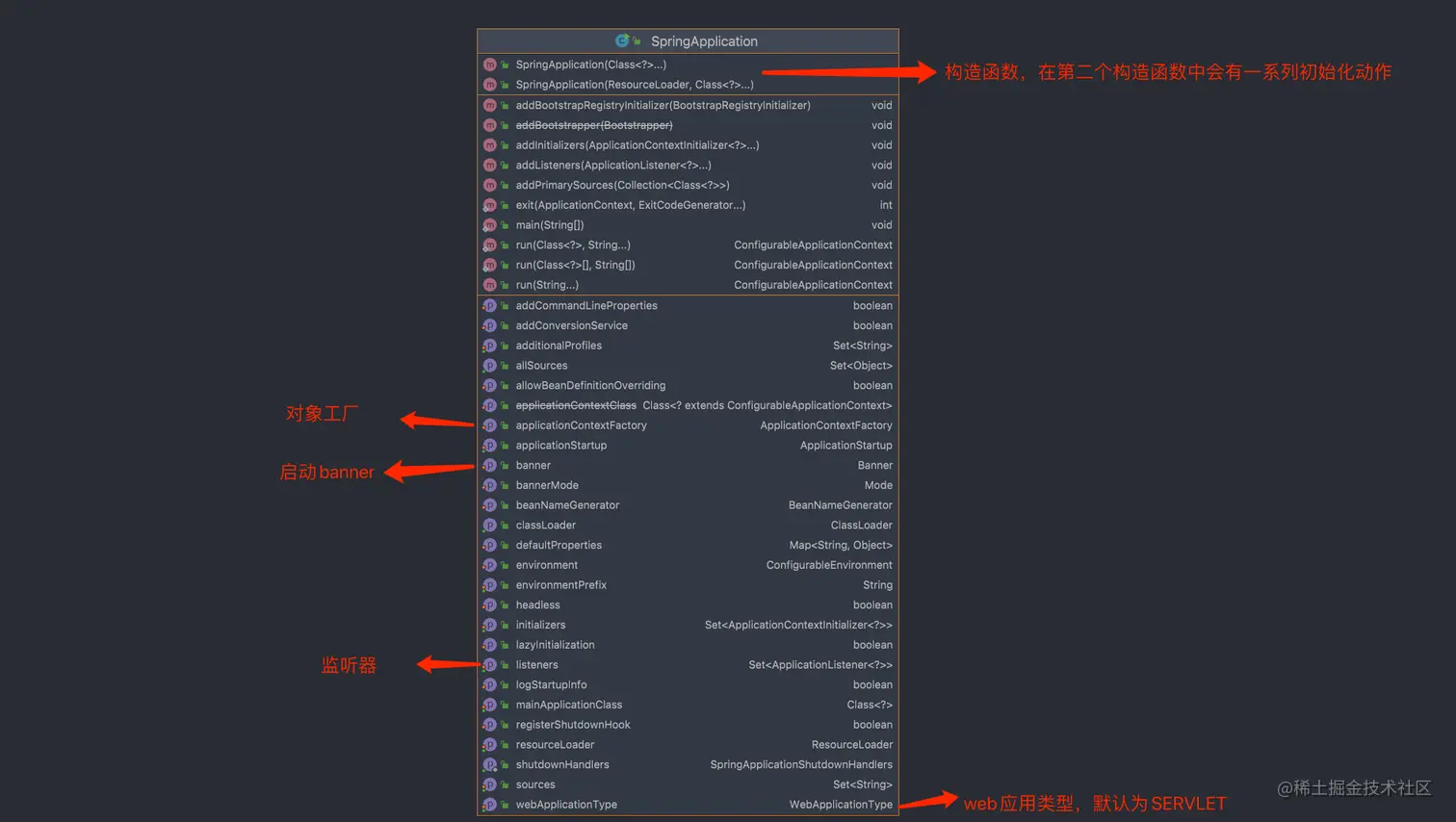Click the Set<ApplicationListener<?>> type label

tap(820, 665)
